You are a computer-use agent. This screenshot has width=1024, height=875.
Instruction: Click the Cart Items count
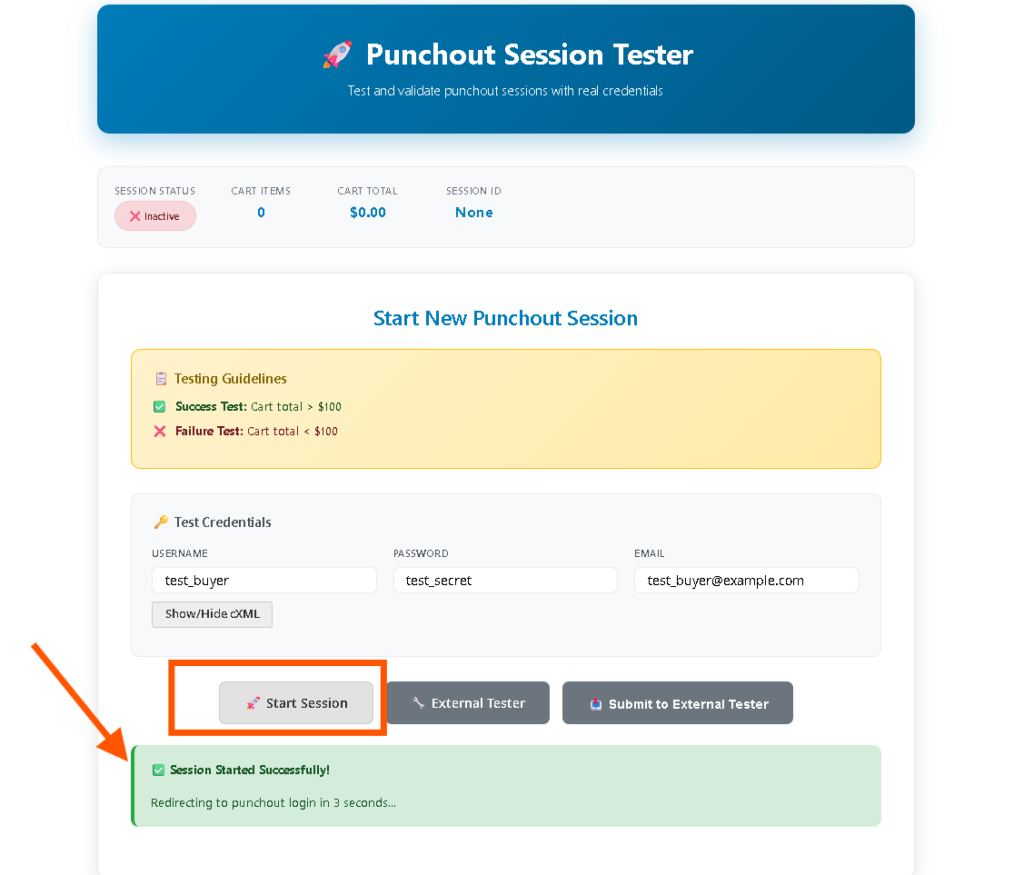click(261, 212)
